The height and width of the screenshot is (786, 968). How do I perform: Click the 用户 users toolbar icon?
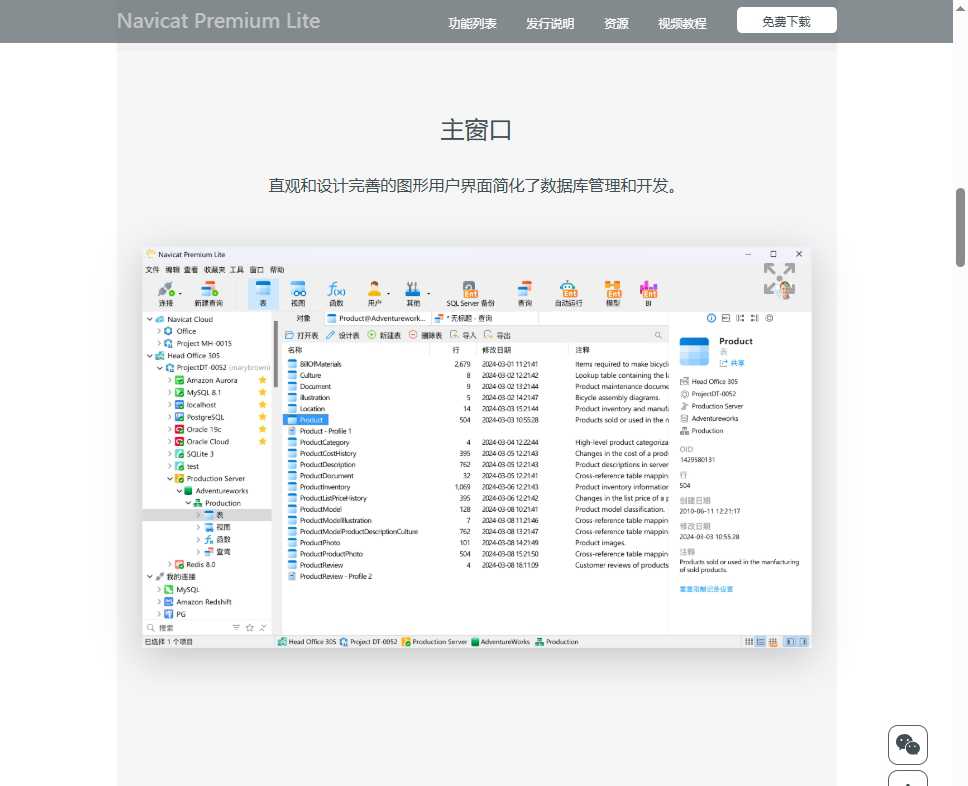click(x=374, y=293)
